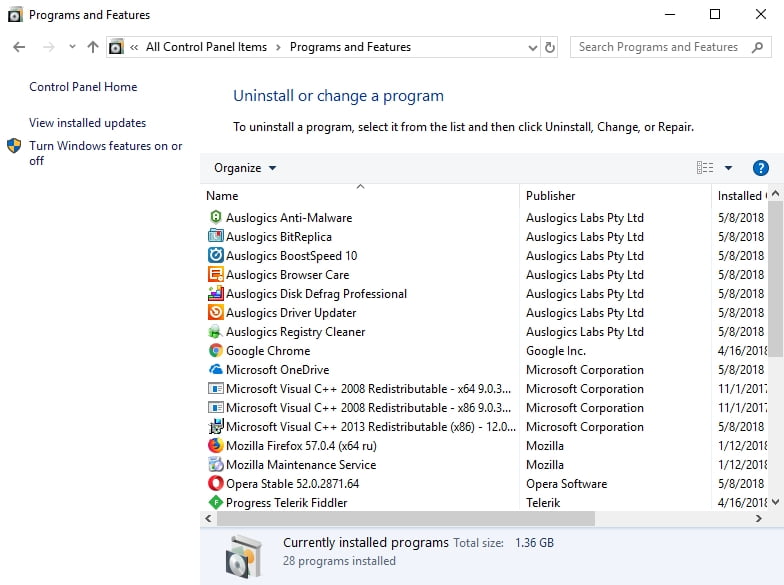
Task: Click the Visual C++ 2008 x86 icon
Action: (216, 408)
